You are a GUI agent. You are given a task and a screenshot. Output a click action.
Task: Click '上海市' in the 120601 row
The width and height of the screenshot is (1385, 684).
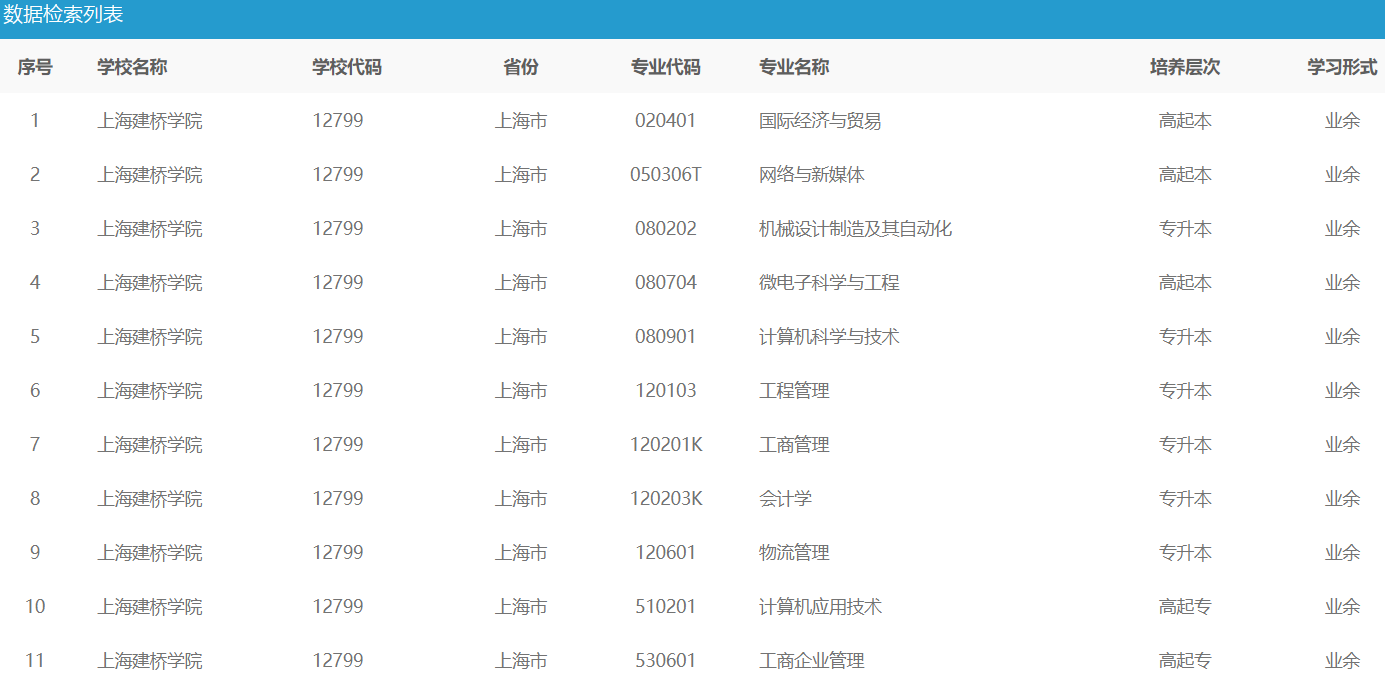coord(521,553)
